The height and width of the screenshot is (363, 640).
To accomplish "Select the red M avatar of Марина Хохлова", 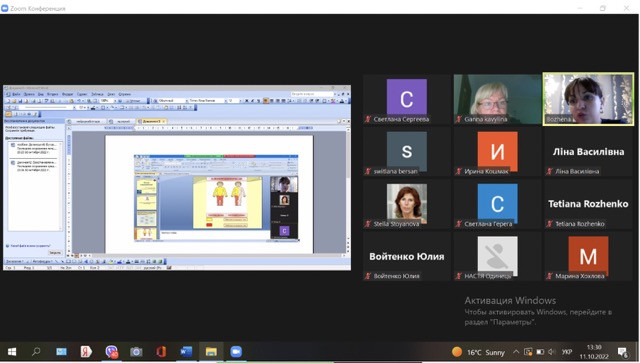I will [588, 255].
